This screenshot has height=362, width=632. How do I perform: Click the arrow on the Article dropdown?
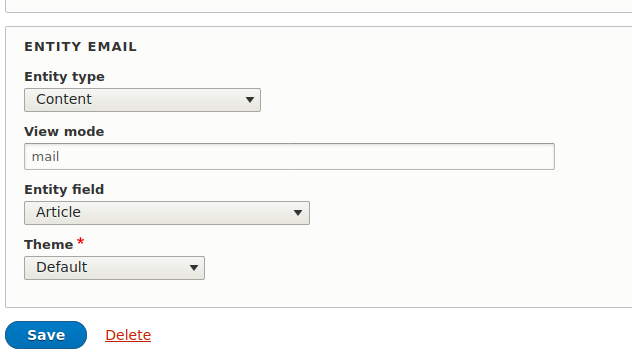[298, 212]
